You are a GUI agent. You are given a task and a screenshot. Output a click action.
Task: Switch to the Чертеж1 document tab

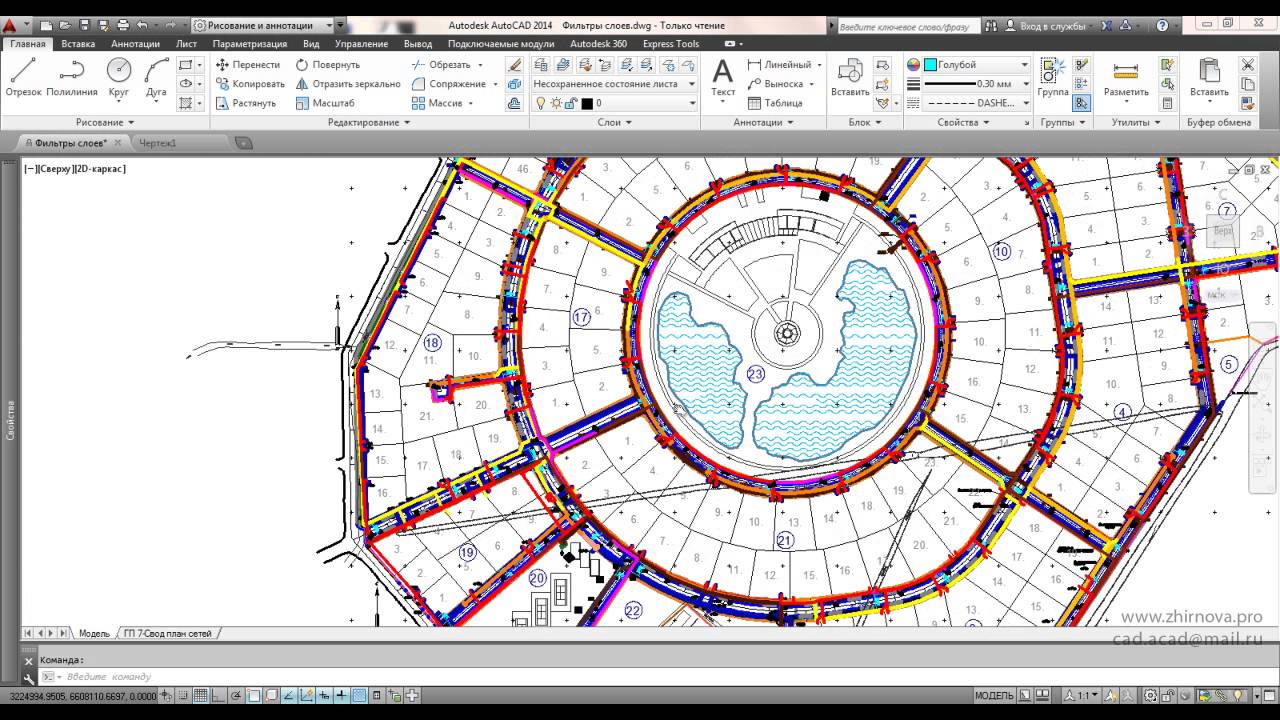coord(158,143)
